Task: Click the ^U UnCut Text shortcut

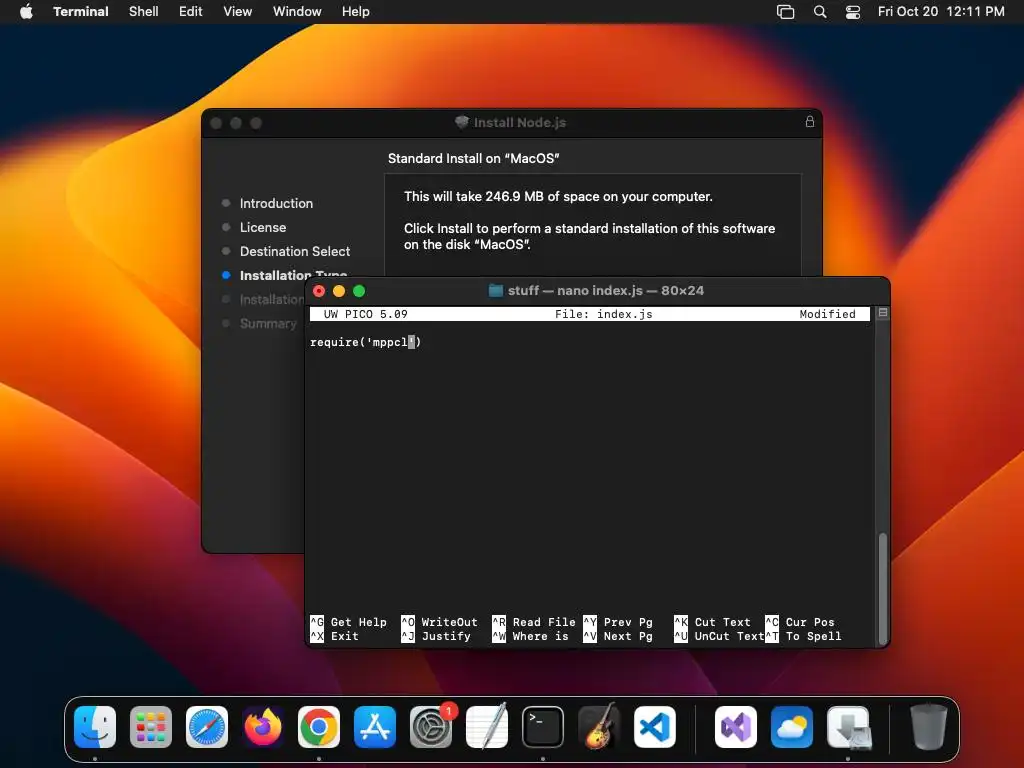Action: point(719,636)
